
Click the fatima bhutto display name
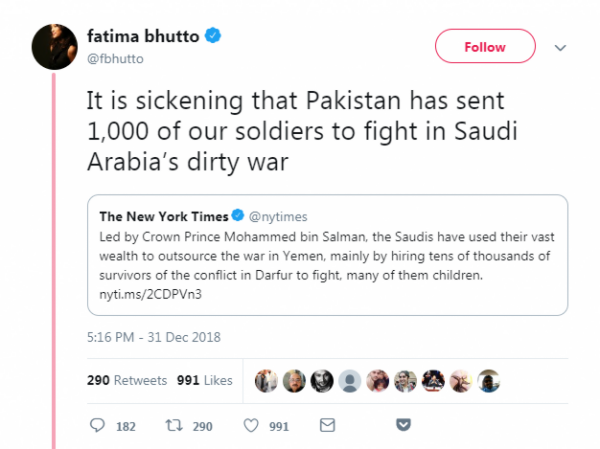(148, 38)
